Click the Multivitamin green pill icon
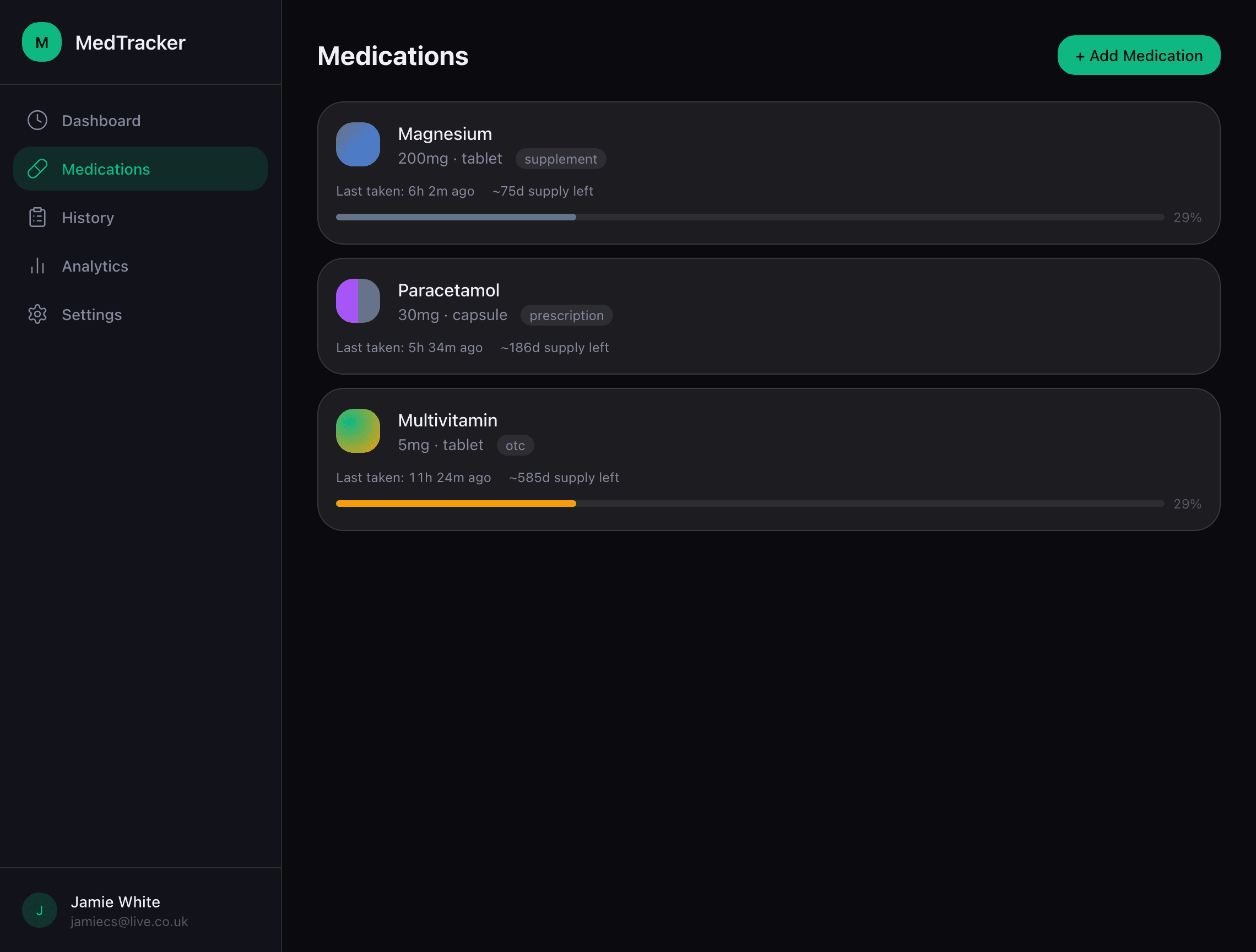This screenshot has width=1256, height=952. pyautogui.click(x=358, y=431)
